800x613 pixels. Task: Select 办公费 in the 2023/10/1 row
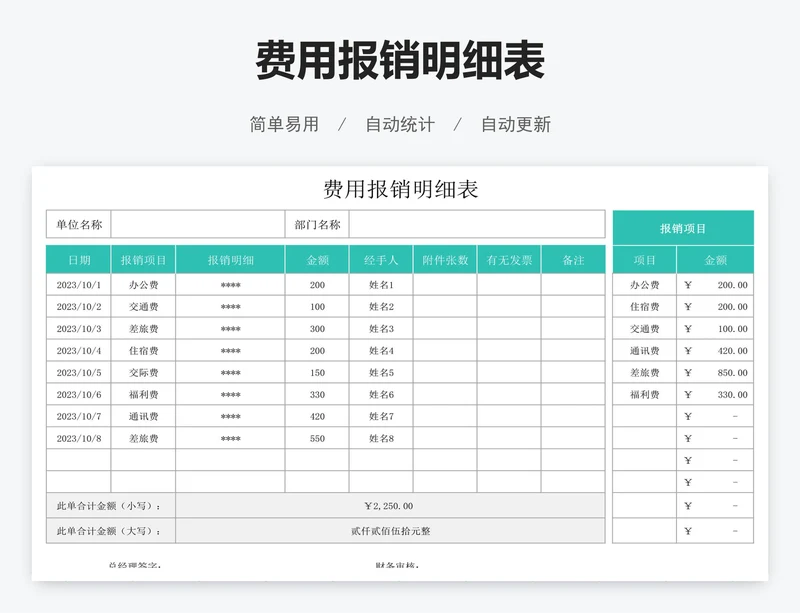(143, 285)
